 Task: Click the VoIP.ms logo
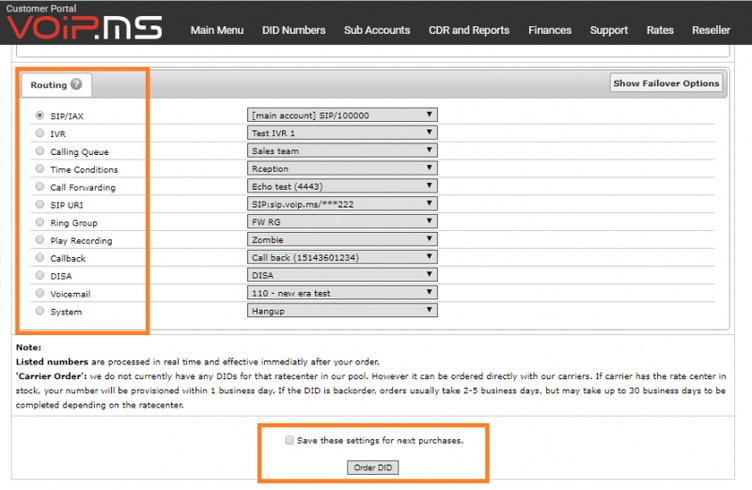84,27
